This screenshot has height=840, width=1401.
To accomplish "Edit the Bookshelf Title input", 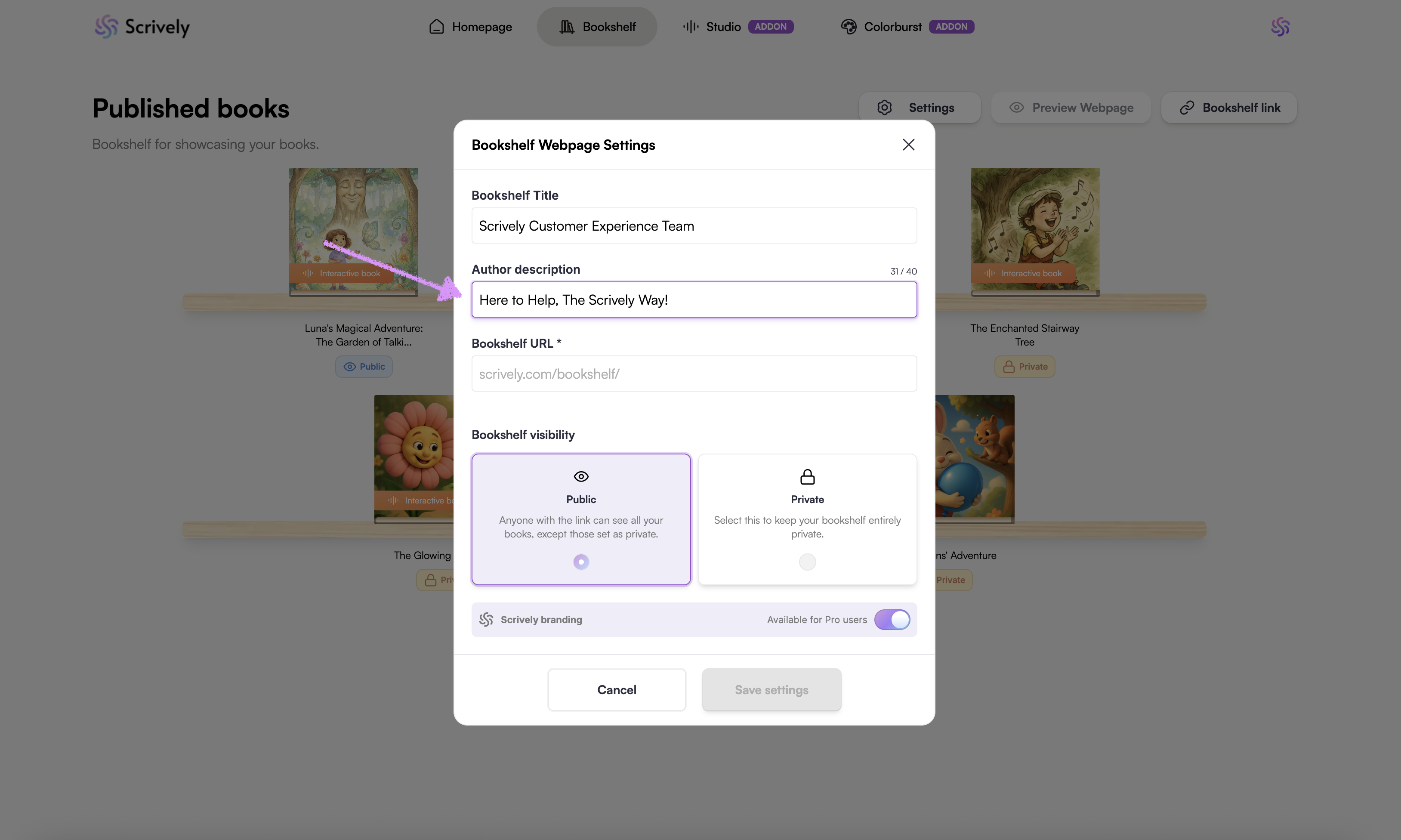I will (x=694, y=226).
